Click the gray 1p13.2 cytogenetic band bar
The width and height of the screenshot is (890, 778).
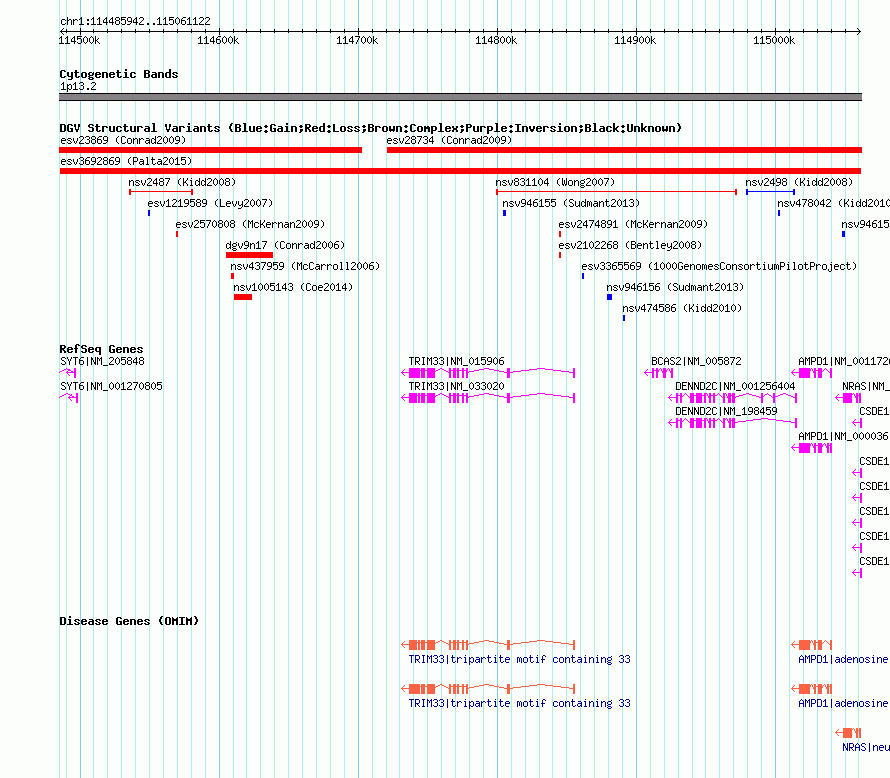pos(460,97)
